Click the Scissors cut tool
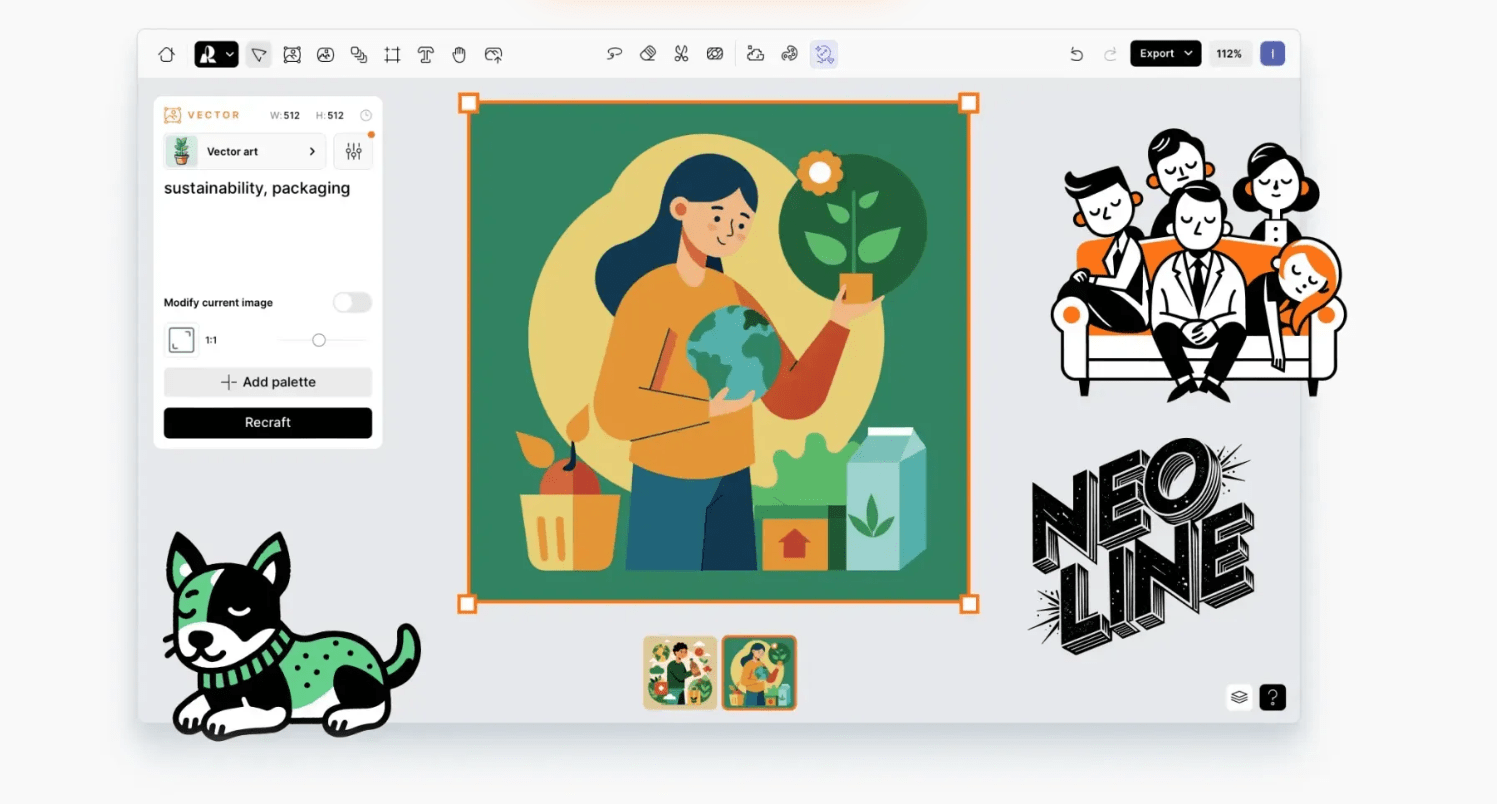The width and height of the screenshot is (1497, 804). click(682, 55)
